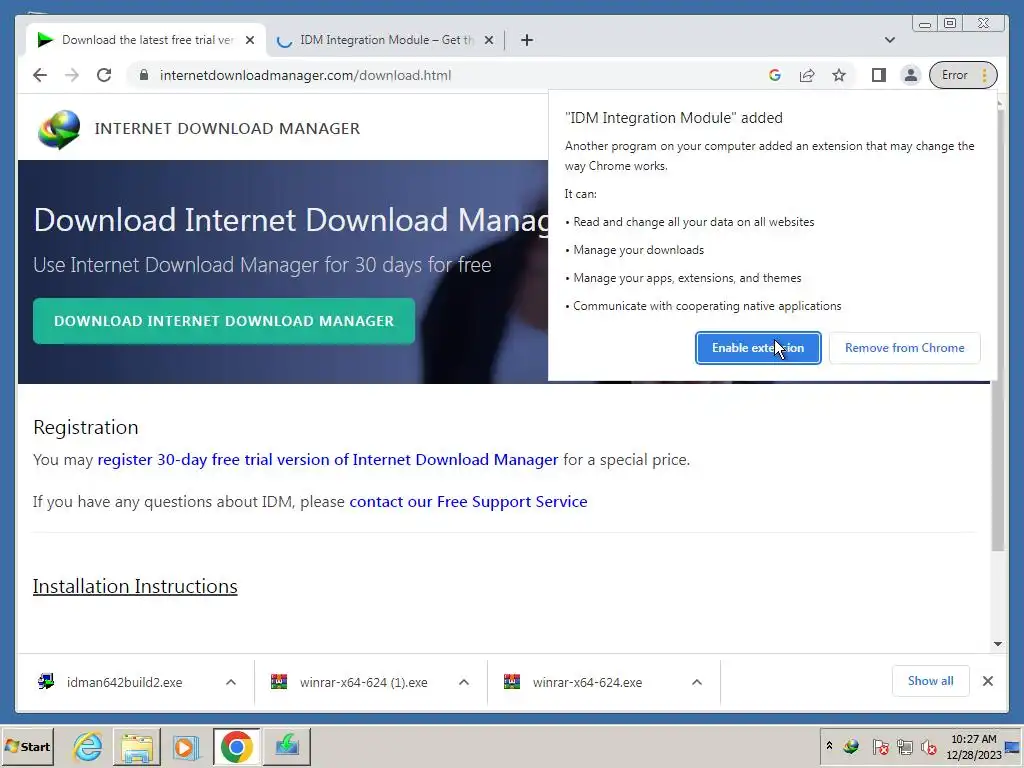This screenshot has width=1024, height=768.
Task: Open register 30-day free trial version link
Action: (x=328, y=460)
